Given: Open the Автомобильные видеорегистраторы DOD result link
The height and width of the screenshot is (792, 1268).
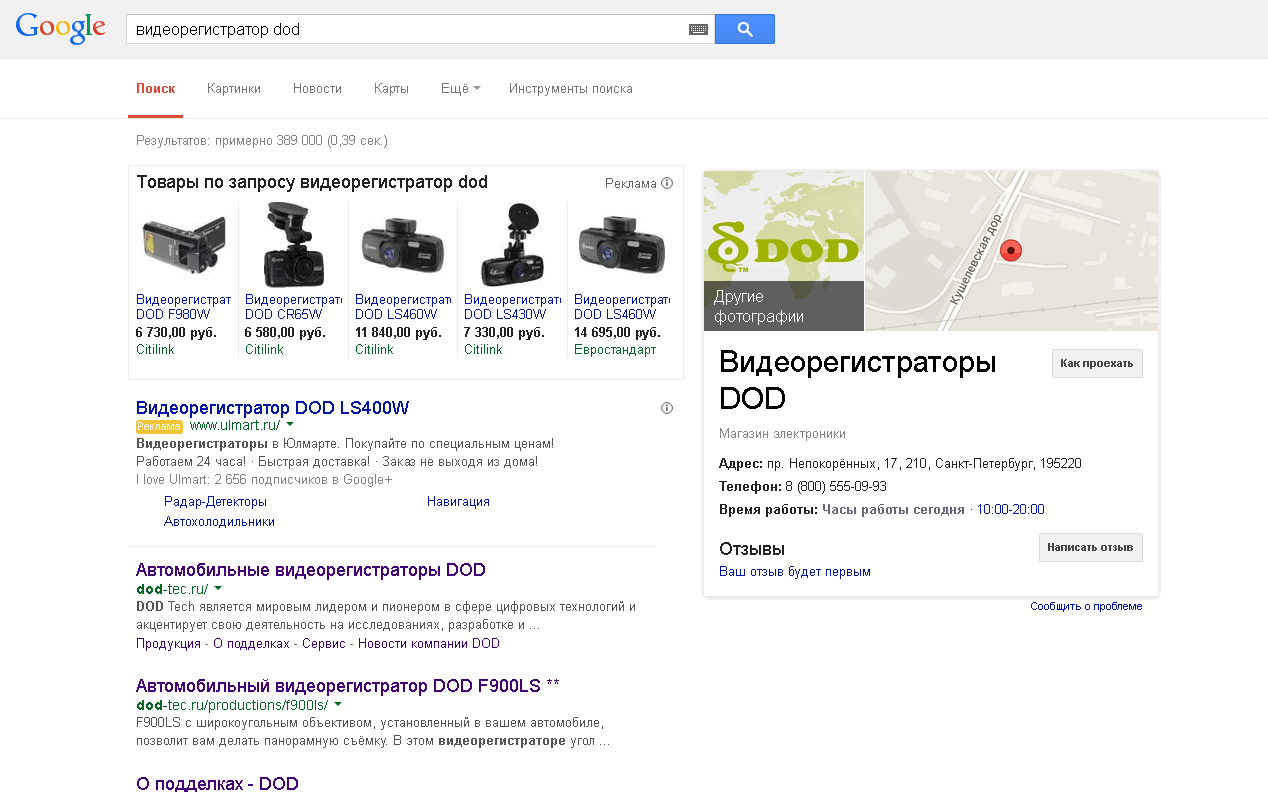Looking at the screenshot, I should pos(311,570).
